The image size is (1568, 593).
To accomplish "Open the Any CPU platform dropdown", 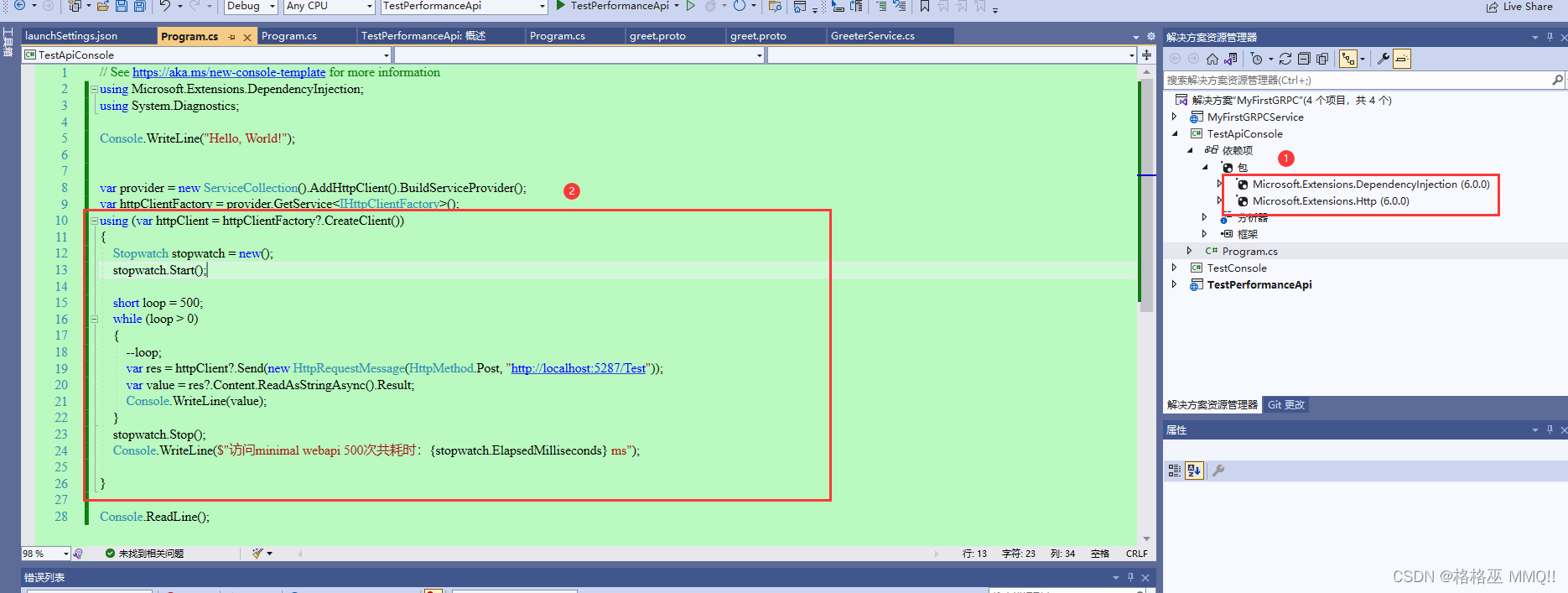I will [x=329, y=6].
